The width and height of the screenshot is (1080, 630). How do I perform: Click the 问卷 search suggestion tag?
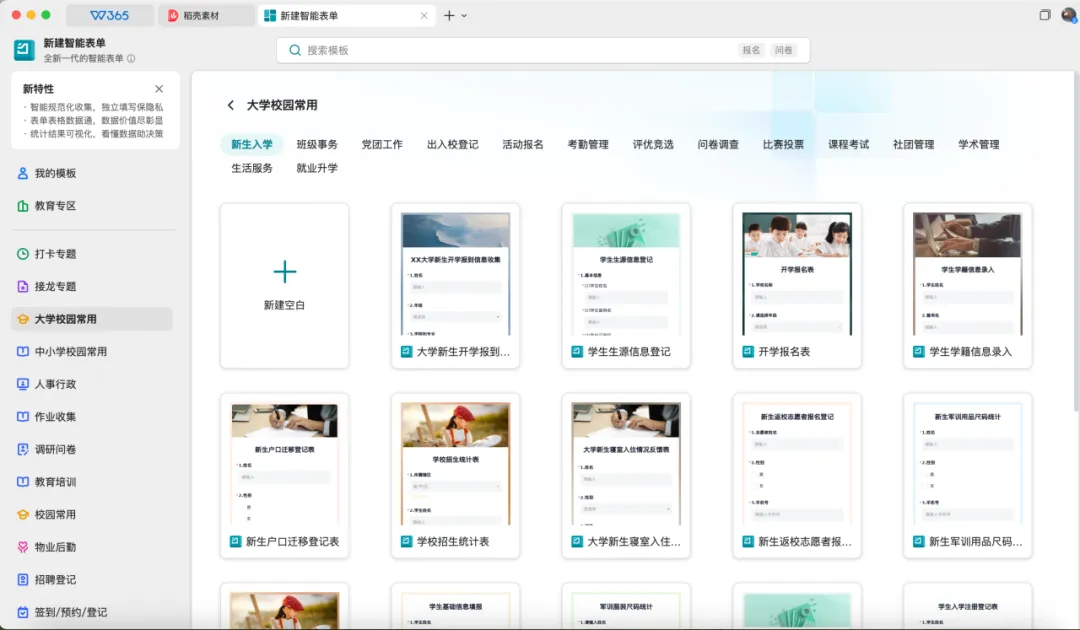(x=783, y=50)
